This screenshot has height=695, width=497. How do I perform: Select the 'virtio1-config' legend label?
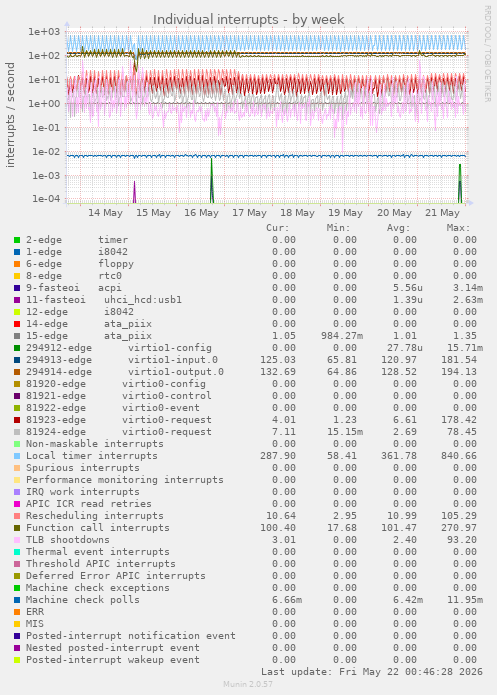170,348
